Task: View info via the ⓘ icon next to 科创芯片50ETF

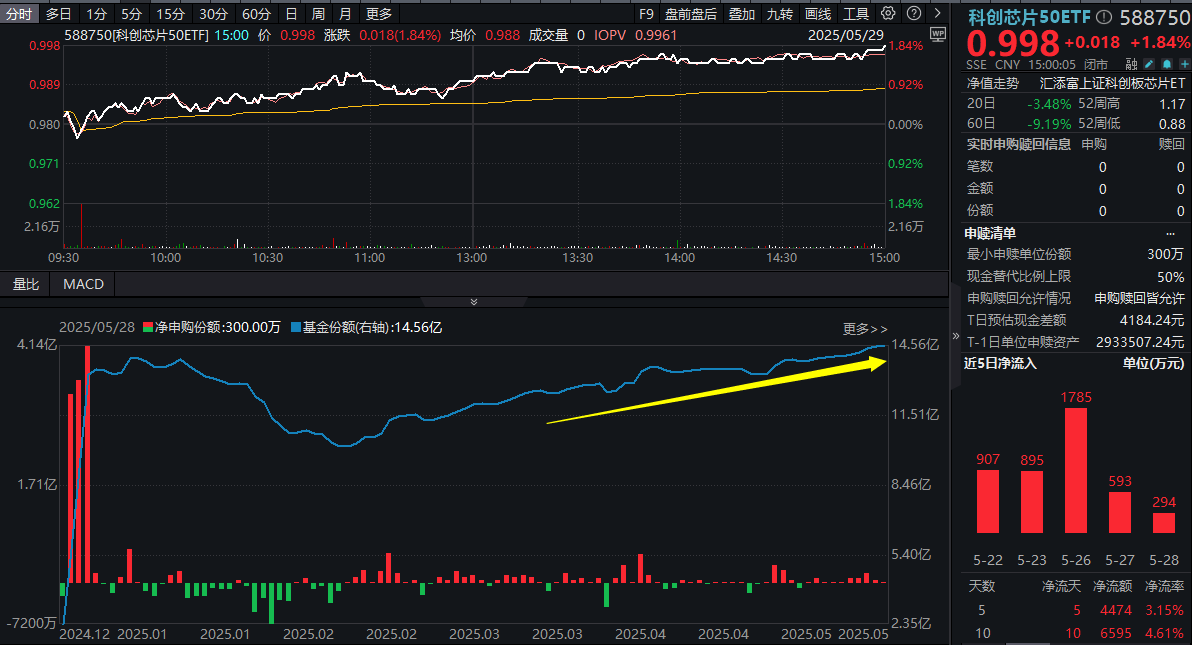Action: (1102, 16)
